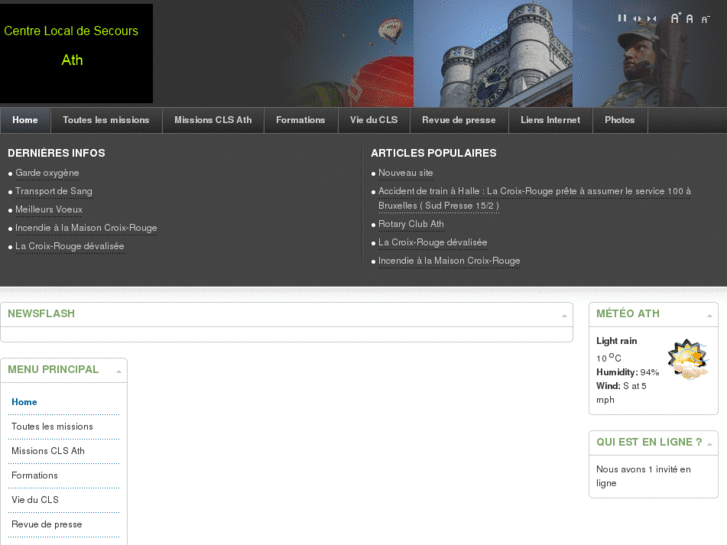Click the Qui est en ligne ? title
Screen dimensions: 727x545
(x=649, y=442)
